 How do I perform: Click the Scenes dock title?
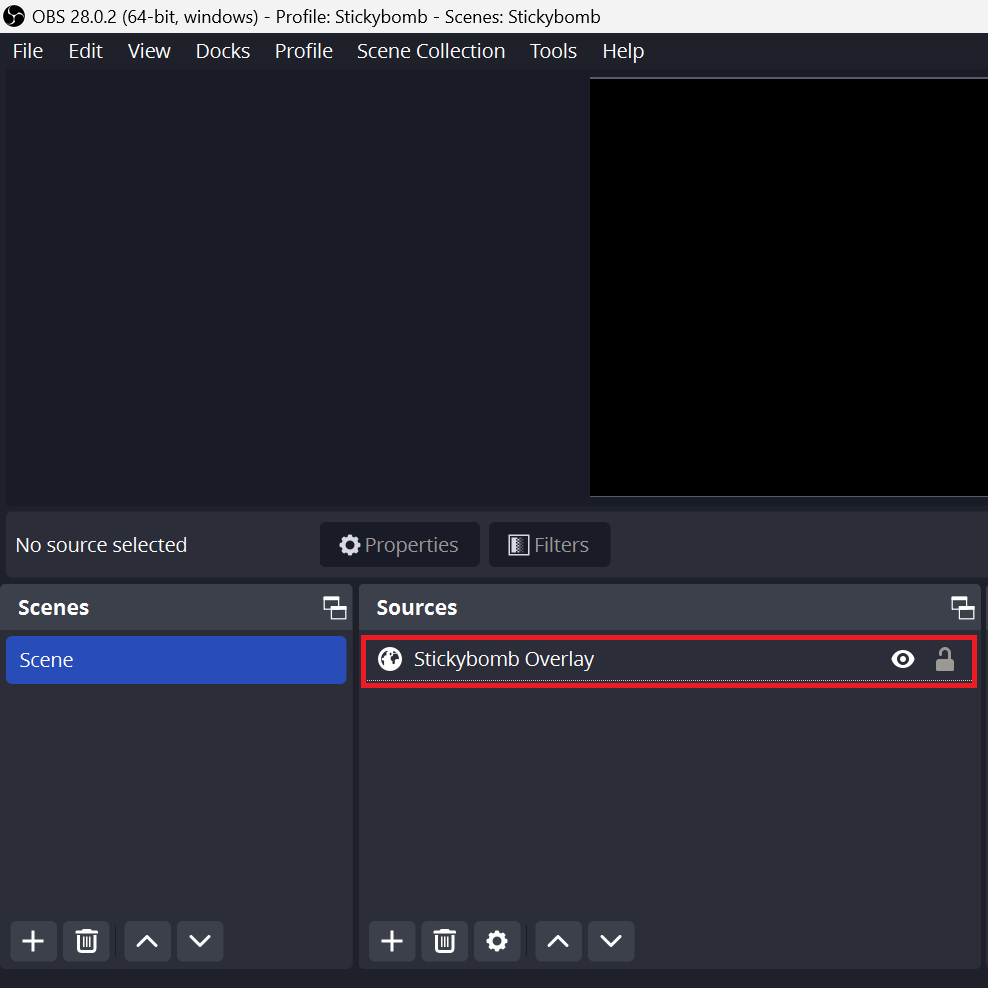[x=54, y=607]
